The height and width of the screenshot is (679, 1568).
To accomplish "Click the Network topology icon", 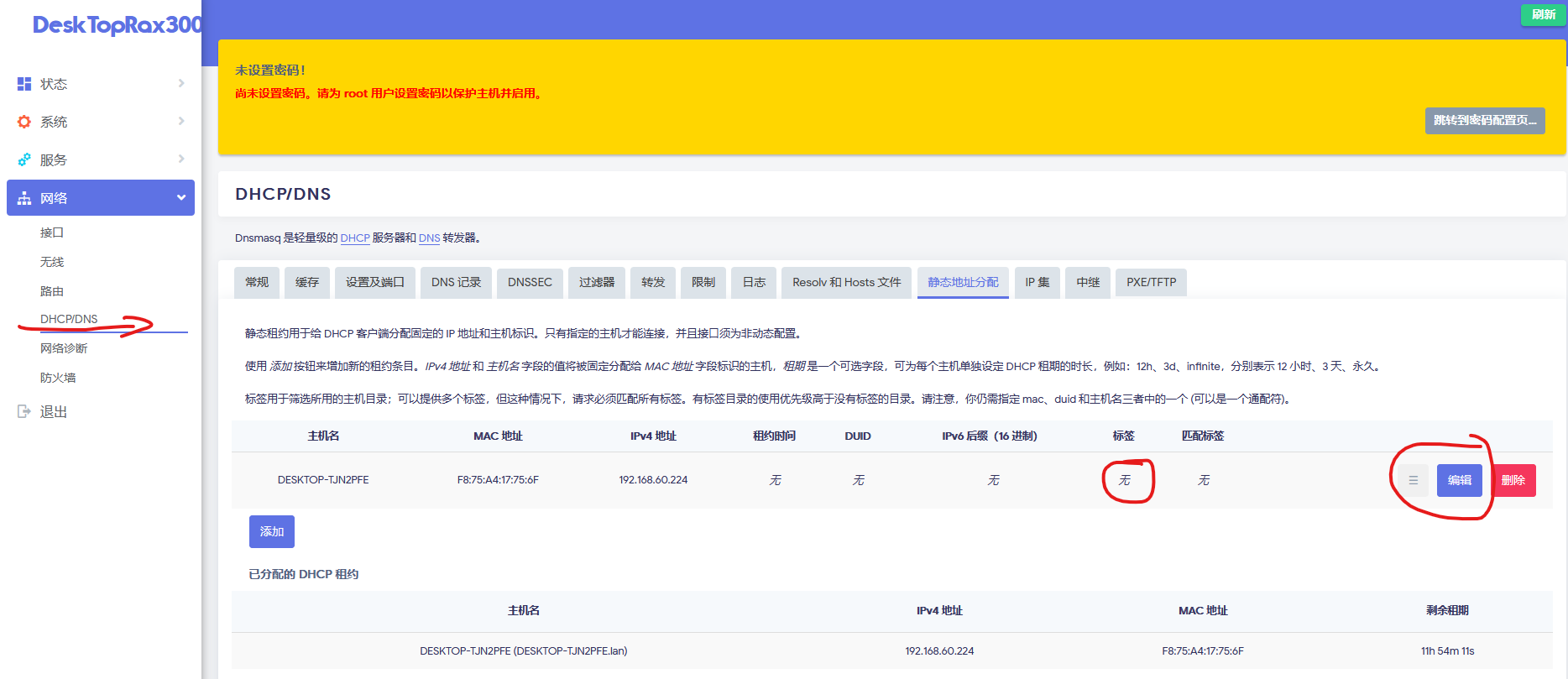I will [24, 198].
